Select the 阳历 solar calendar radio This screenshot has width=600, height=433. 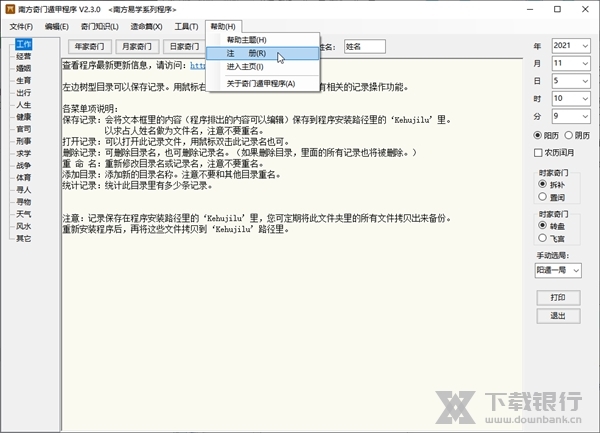[x=538, y=135]
